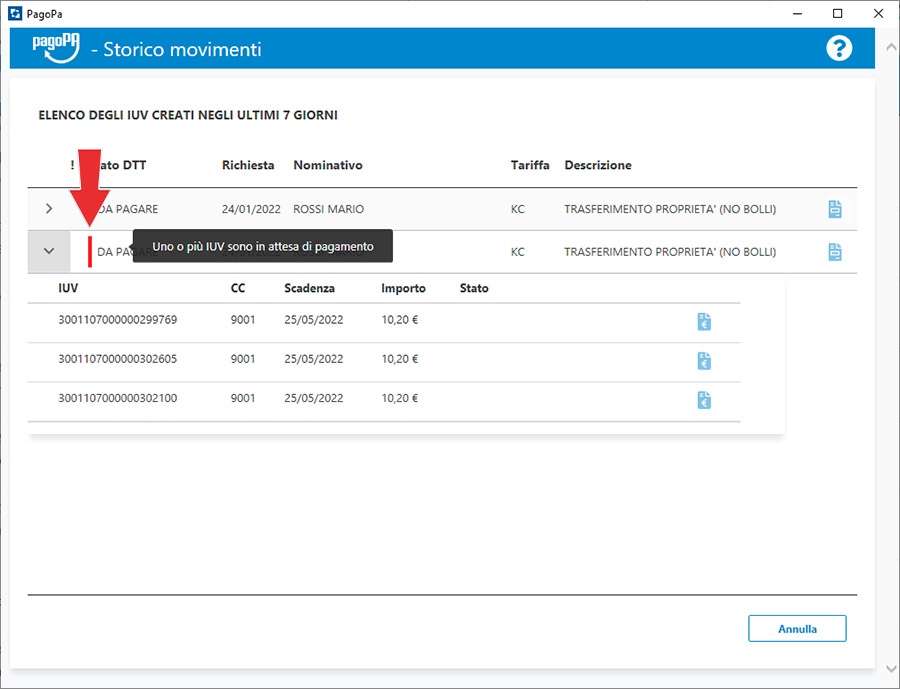The image size is (900, 689).
Task: Open document icon for ROSSI MARIO row
Action: coord(835,209)
